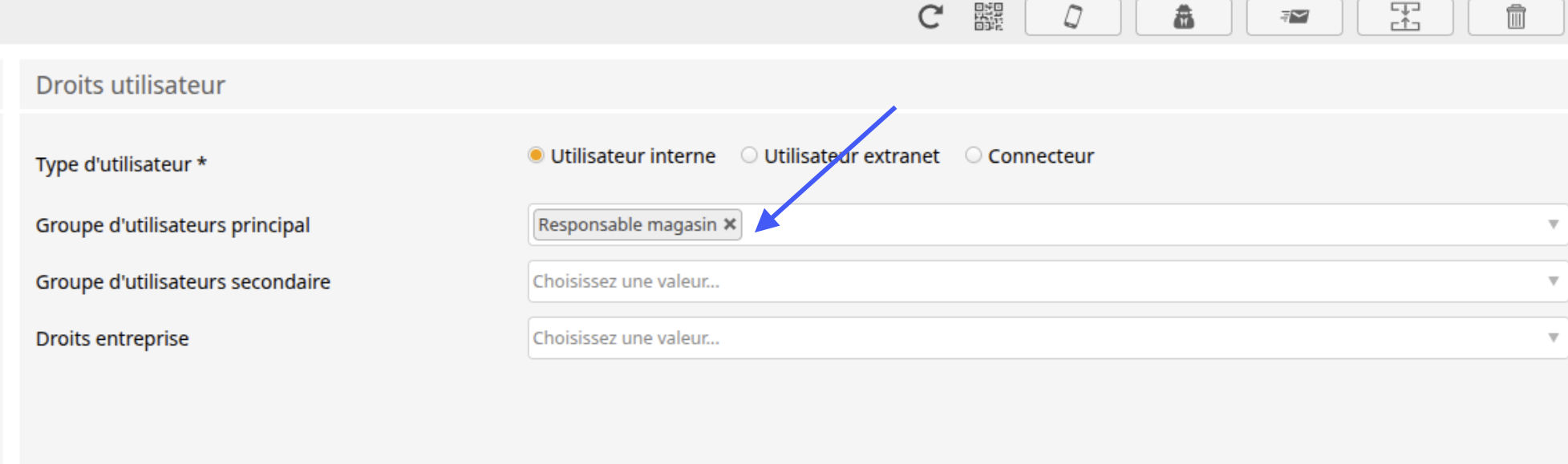Click the merge arrows icon button
Screen dimensions: 1568x464
[1405, 17]
